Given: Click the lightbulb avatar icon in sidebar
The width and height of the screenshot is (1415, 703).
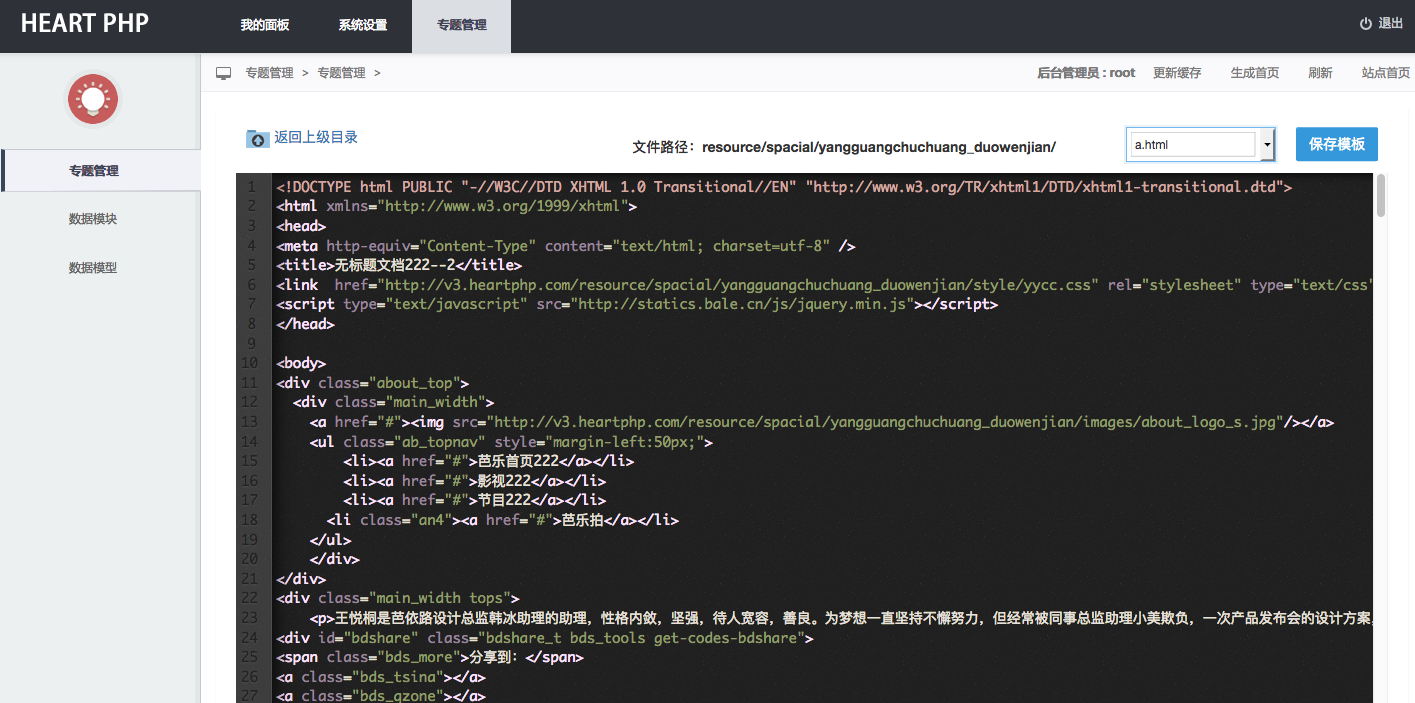Looking at the screenshot, I should pos(93,99).
